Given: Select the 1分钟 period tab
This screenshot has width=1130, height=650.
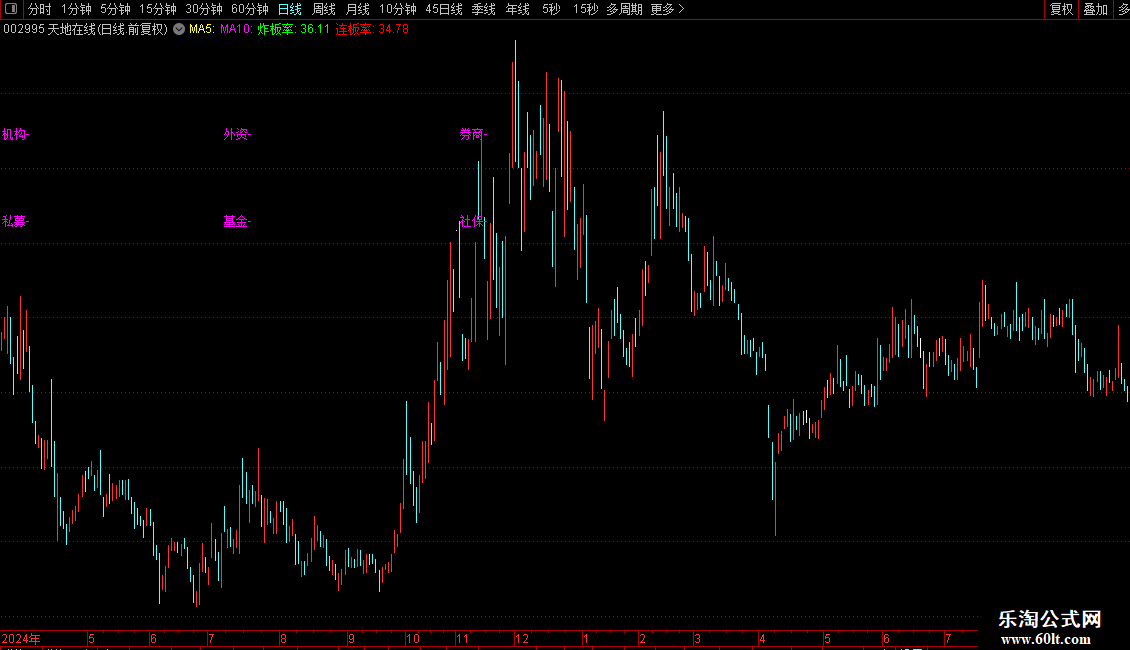Looking at the screenshot, I should point(76,9).
